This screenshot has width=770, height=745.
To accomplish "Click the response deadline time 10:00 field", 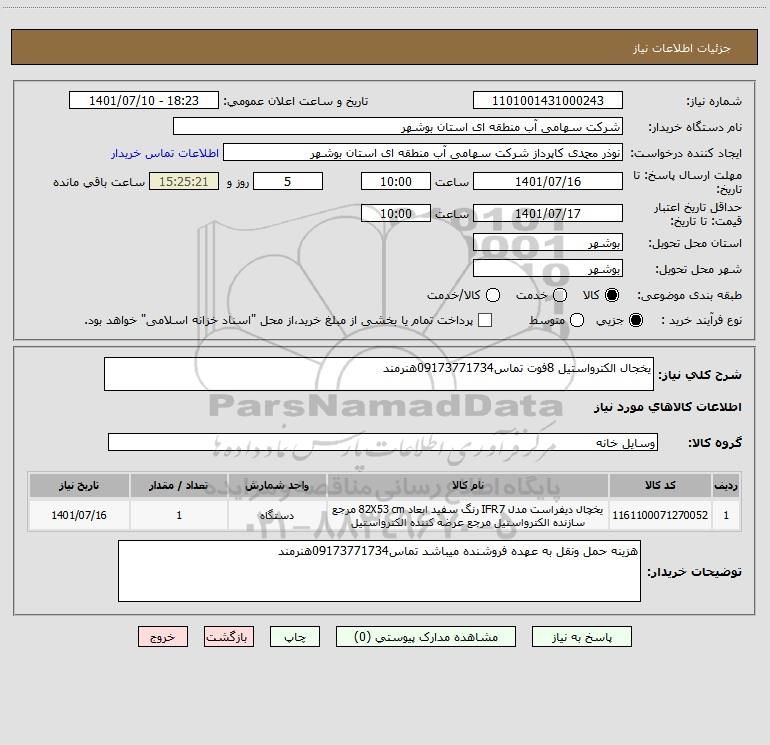I will [x=396, y=181].
